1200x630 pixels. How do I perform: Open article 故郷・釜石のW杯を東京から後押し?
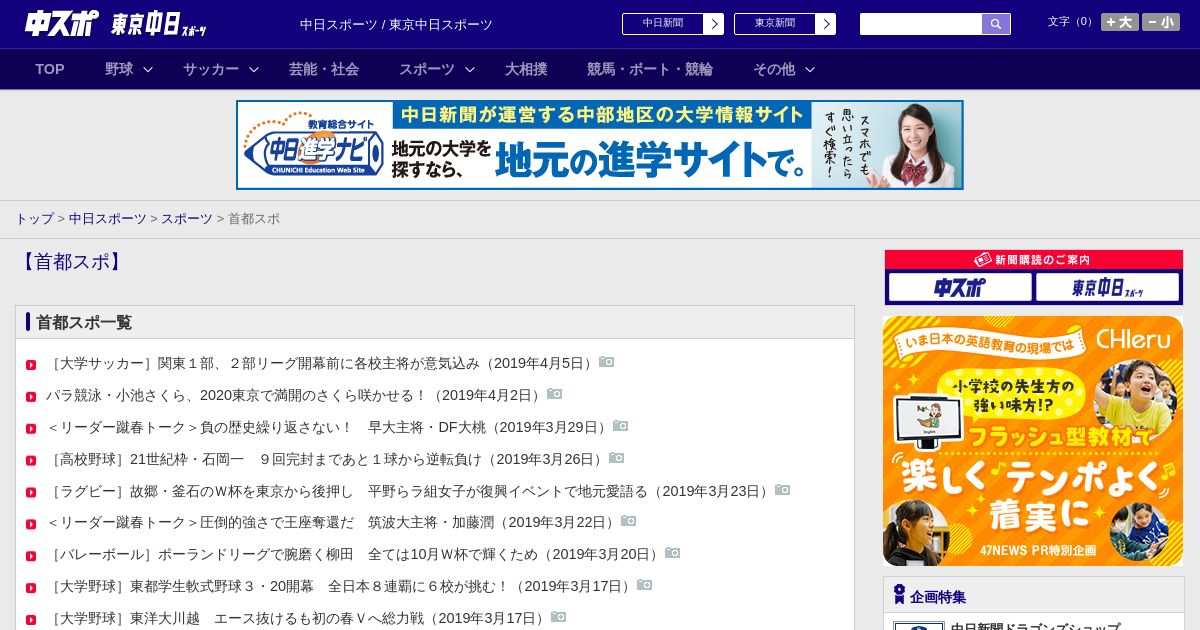[x=410, y=491]
